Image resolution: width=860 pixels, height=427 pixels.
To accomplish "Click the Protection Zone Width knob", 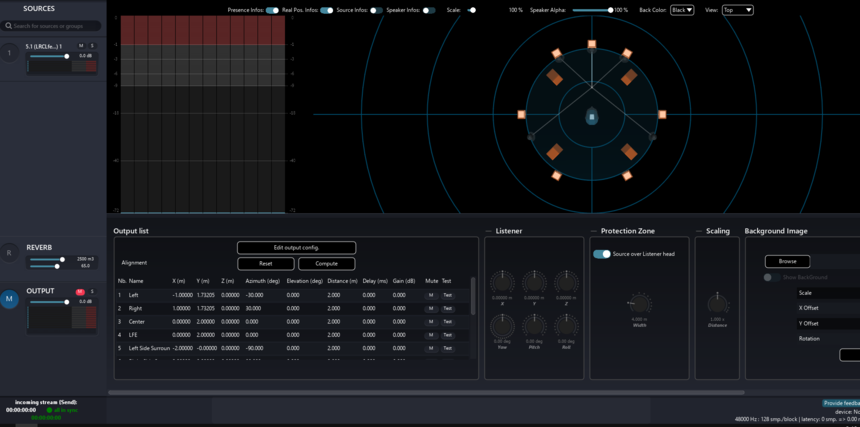I will tap(640, 303).
